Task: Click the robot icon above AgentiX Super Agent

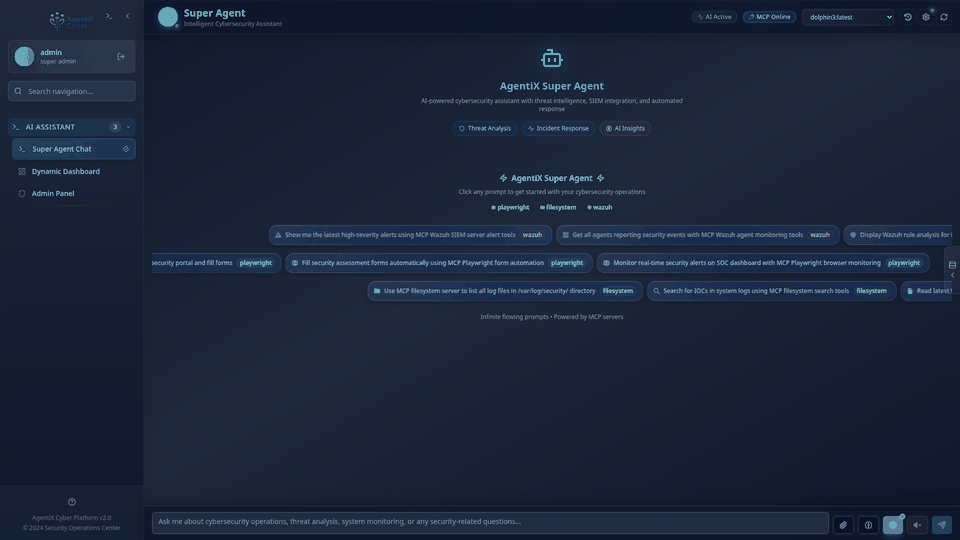Action: (552, 58)
